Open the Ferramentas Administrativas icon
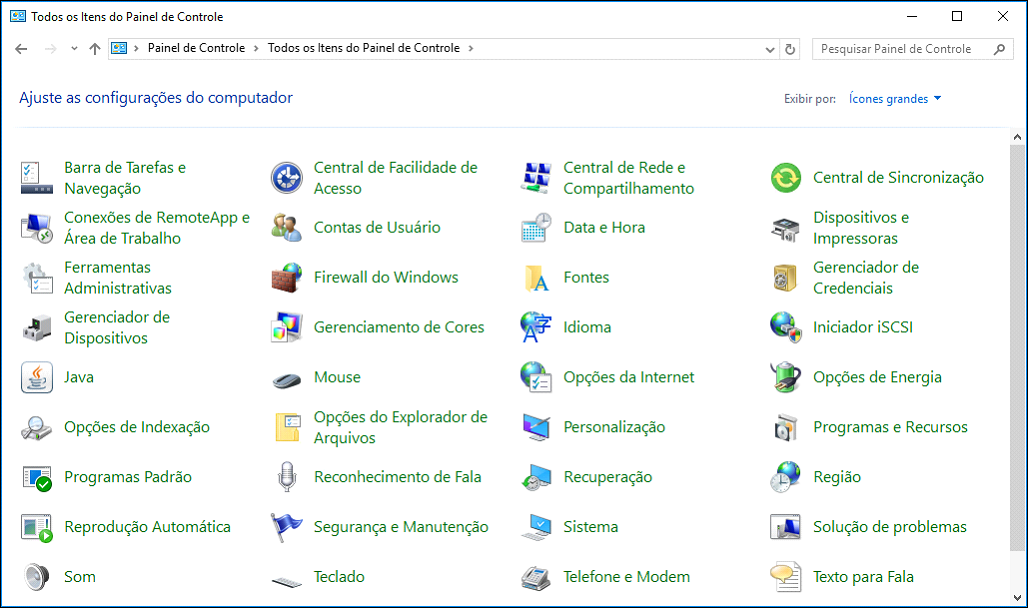This screenshot has width=1029, height=609. tap(37, 278)
